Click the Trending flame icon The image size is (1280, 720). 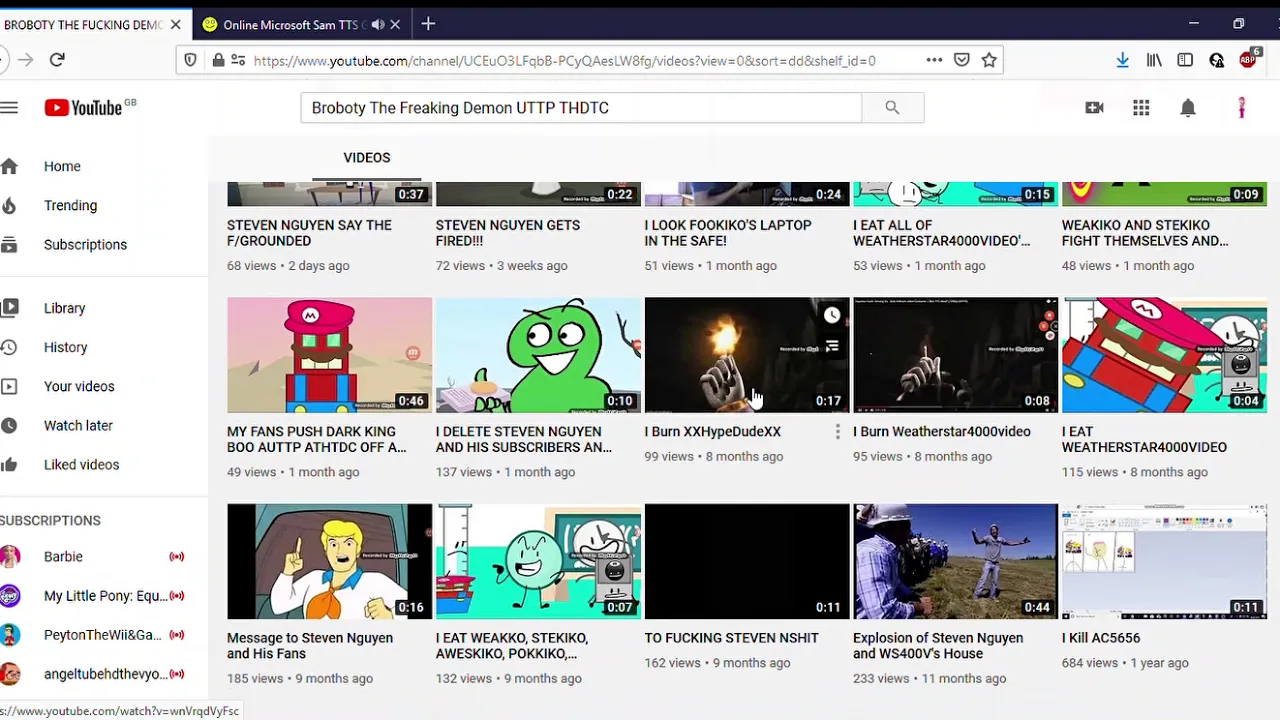[x=9, y=205]
